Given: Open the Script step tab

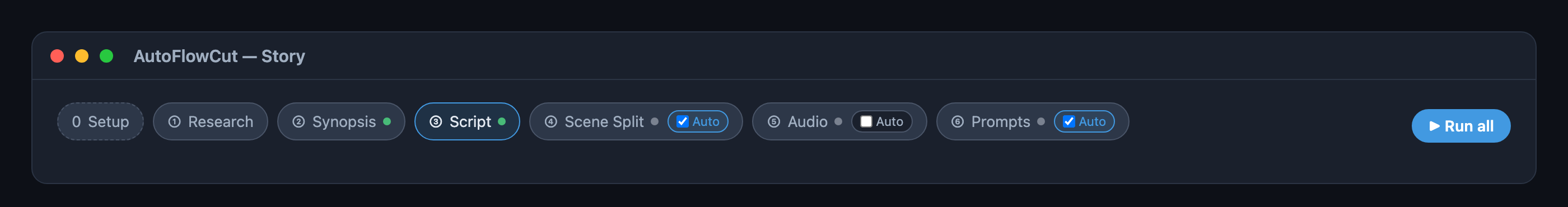Looking at the screenshot, I should pos(467,122).
